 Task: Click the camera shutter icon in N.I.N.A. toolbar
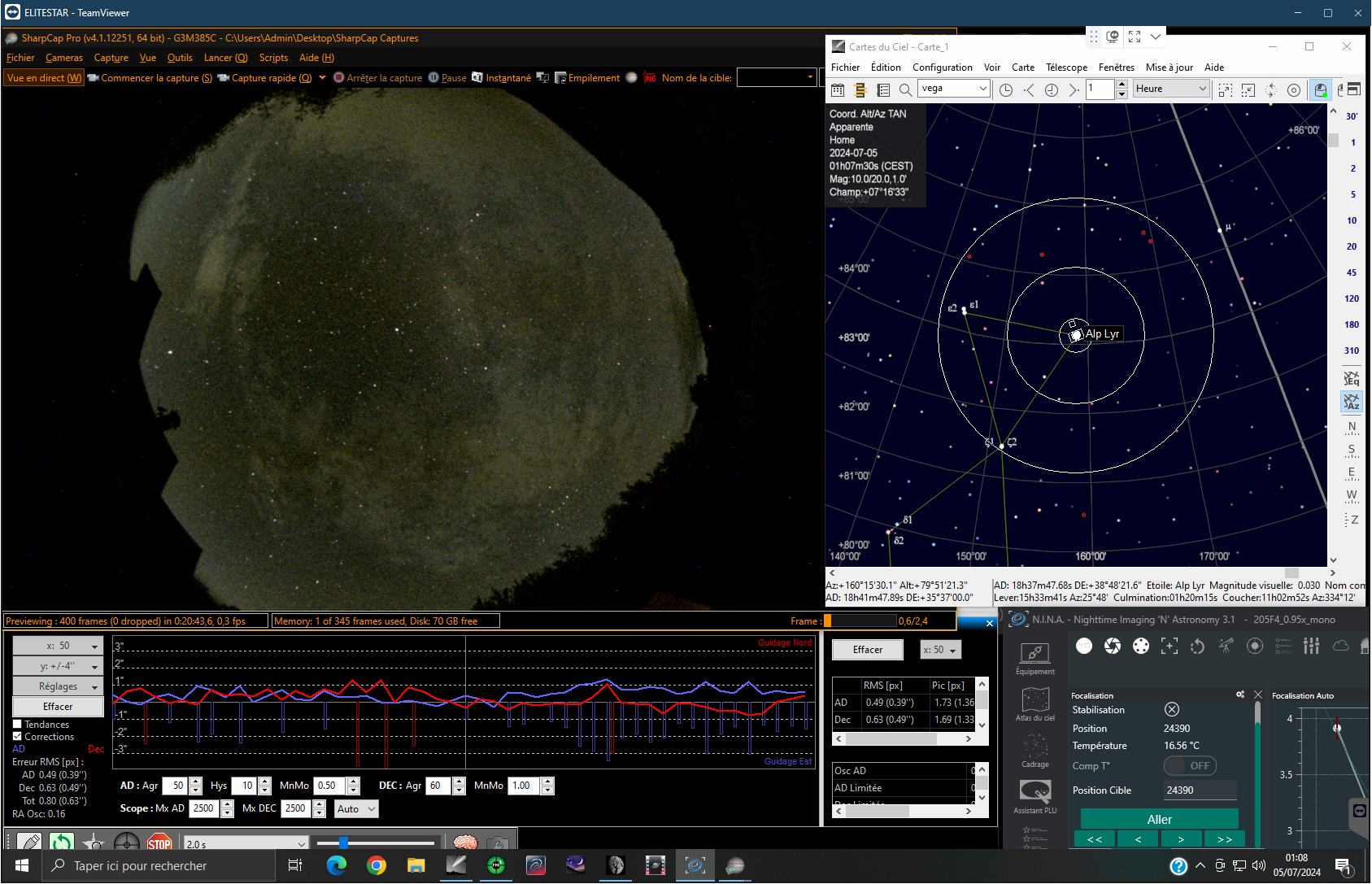tap(1113, 646)
